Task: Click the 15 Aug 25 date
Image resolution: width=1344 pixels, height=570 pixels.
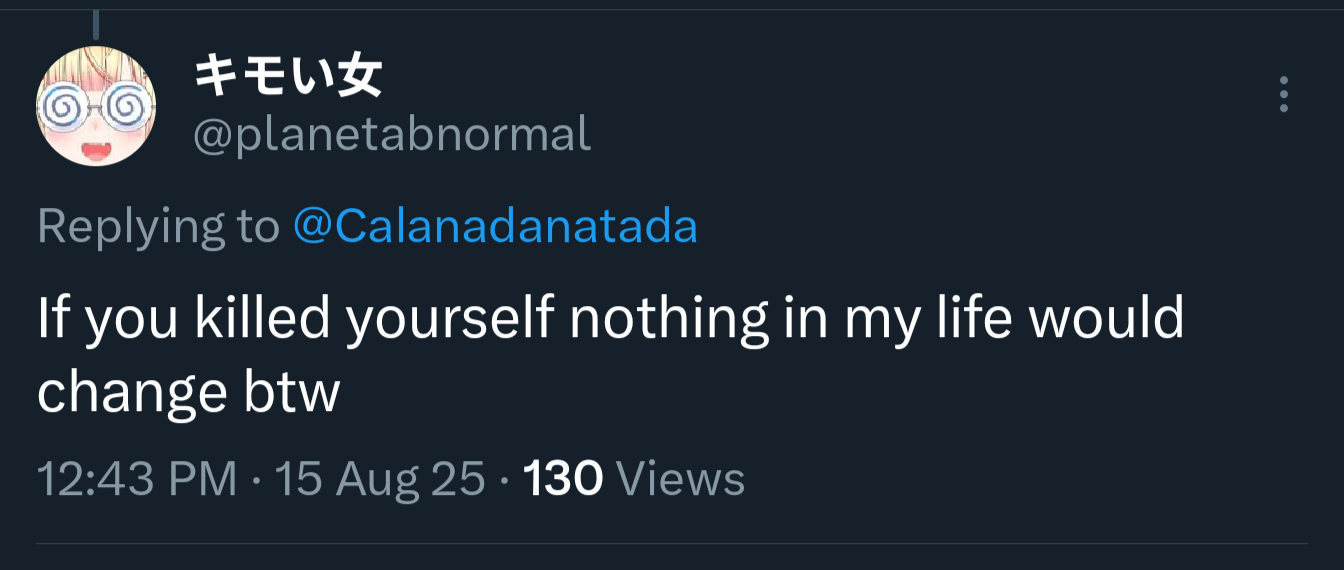Action: (x=380, y=479)
